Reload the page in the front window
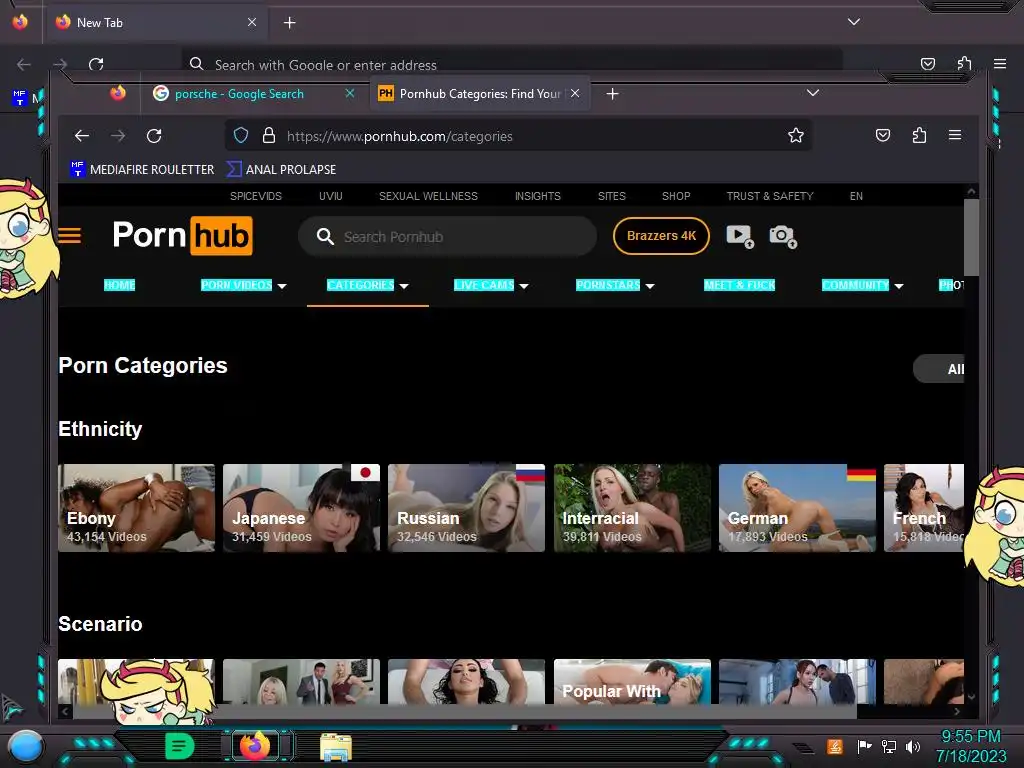1024x768 pixels. (154, 136)
